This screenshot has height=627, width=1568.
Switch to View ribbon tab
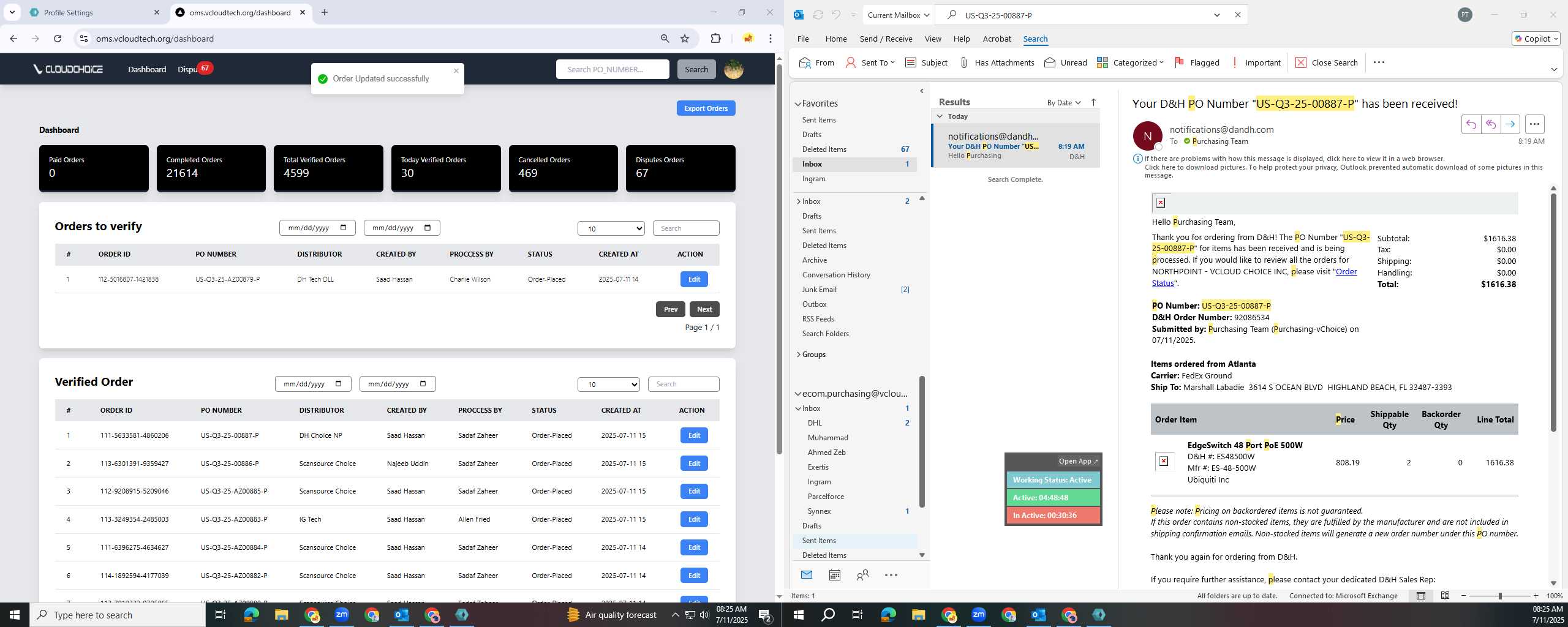932,39
